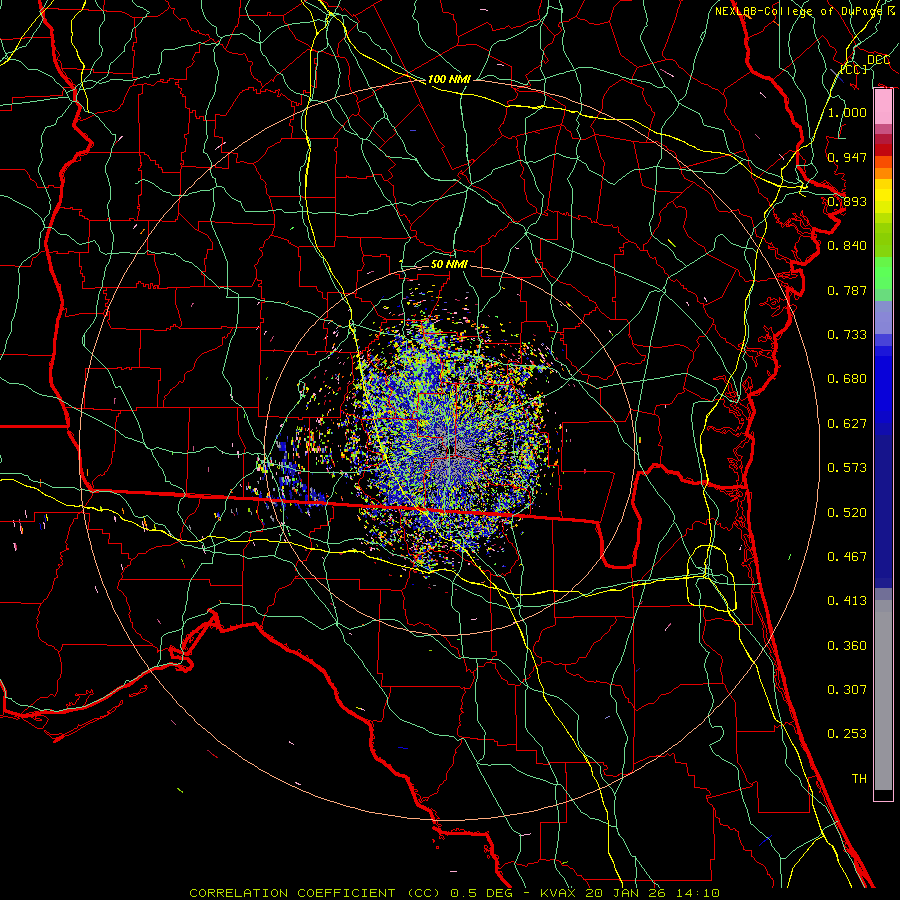Select the 0.733 value on the scale

847,335
